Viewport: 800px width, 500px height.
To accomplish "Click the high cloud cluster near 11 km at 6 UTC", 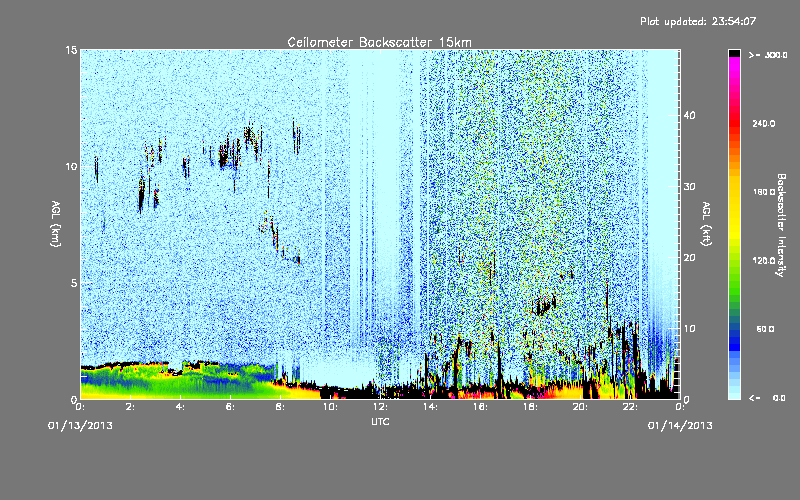I will click(x=230, y=152).
